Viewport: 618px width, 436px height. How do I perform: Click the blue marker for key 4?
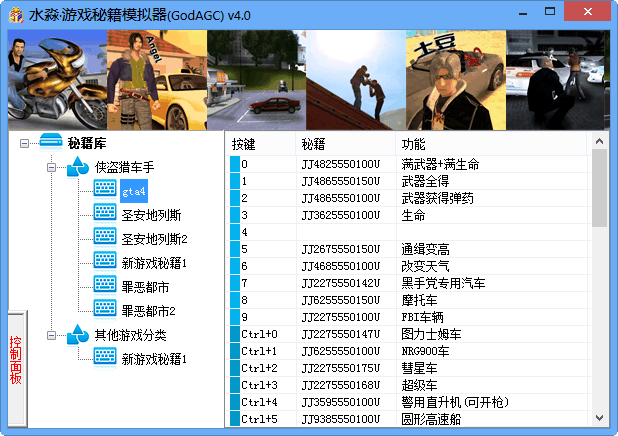235,232
